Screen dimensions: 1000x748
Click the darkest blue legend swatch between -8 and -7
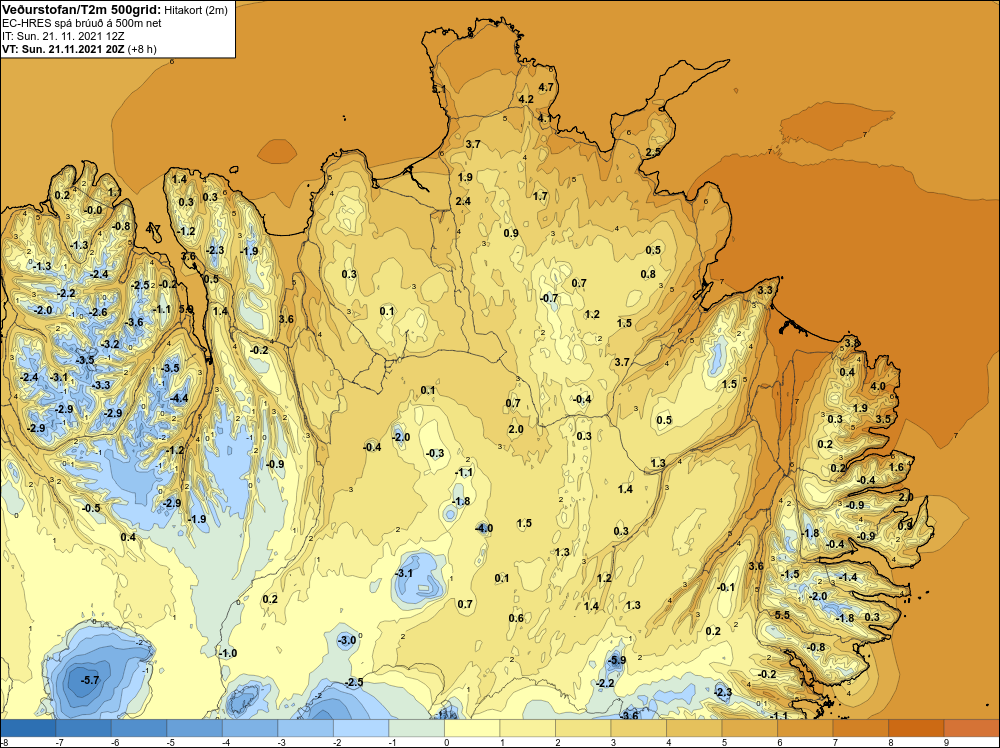[28, 728]
